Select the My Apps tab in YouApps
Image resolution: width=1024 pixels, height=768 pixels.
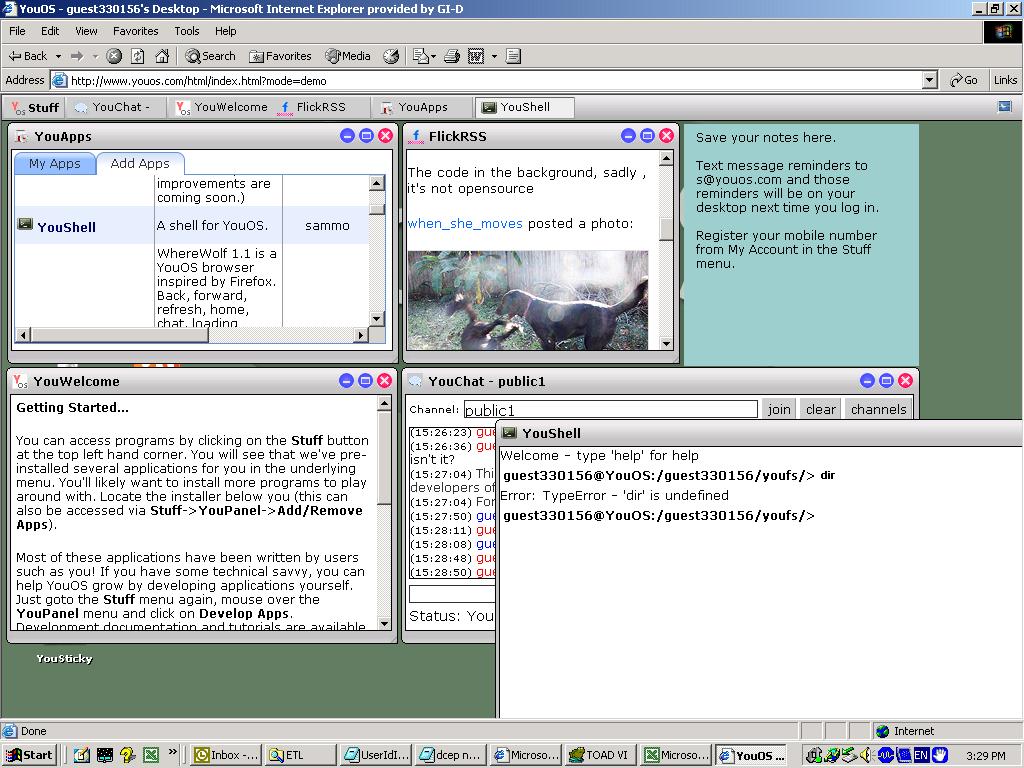(x=55, y=163)
